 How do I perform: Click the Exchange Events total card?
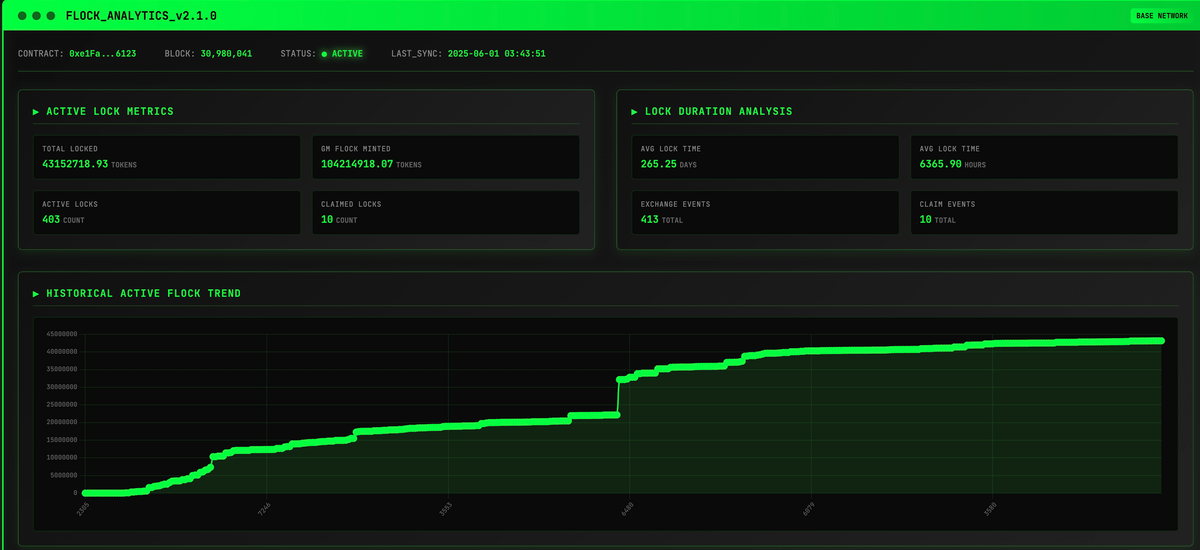[765, 212]
